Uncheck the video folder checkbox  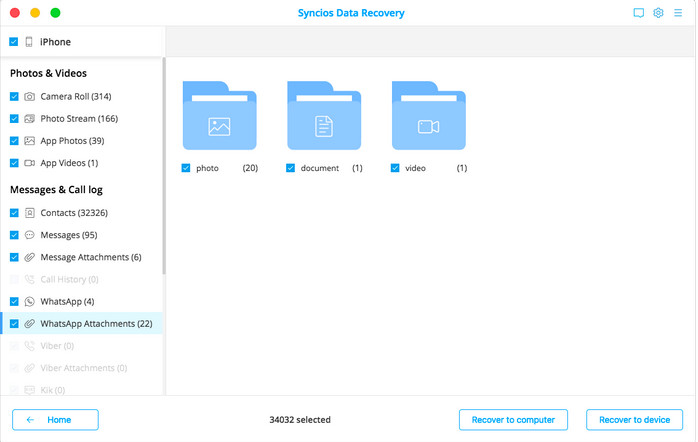[395, 168]
